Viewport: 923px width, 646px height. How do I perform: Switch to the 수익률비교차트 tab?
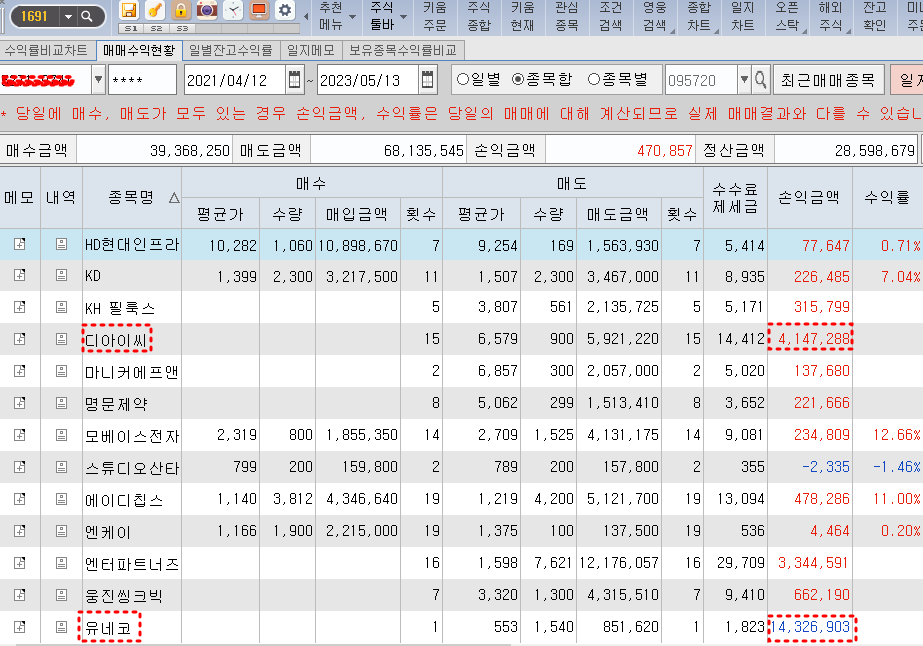point(46,51)
